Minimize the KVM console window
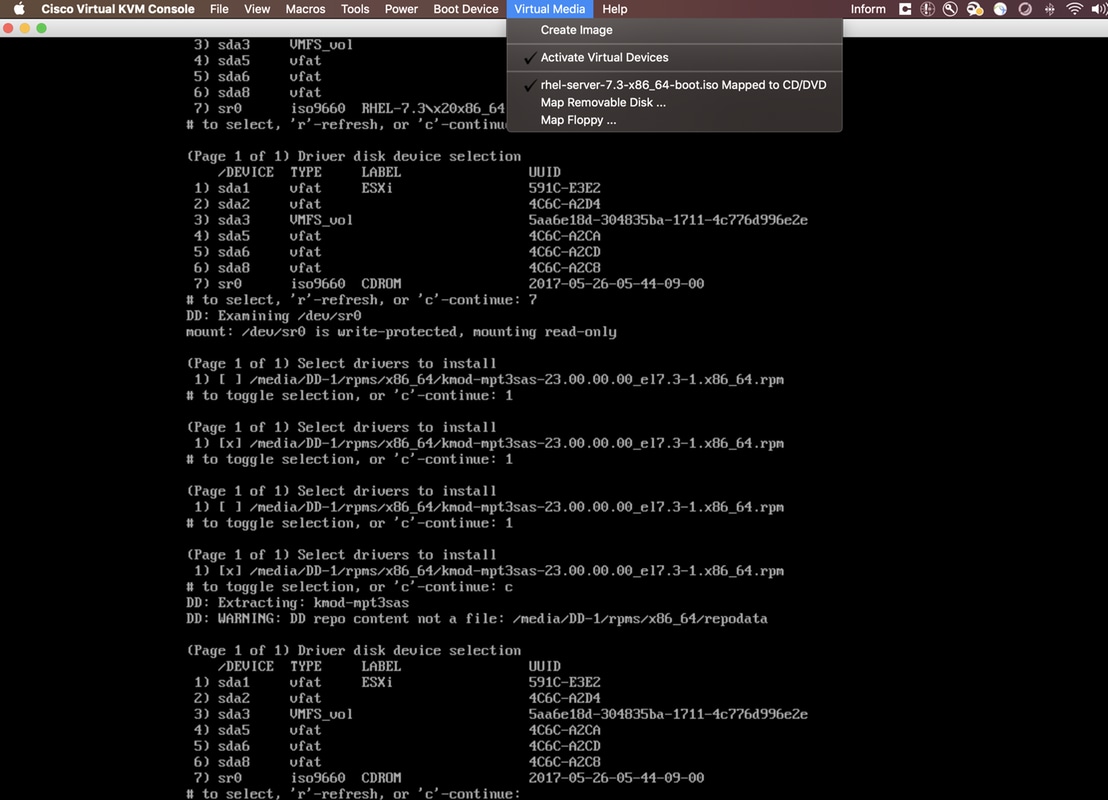 [x=25, y=28]
